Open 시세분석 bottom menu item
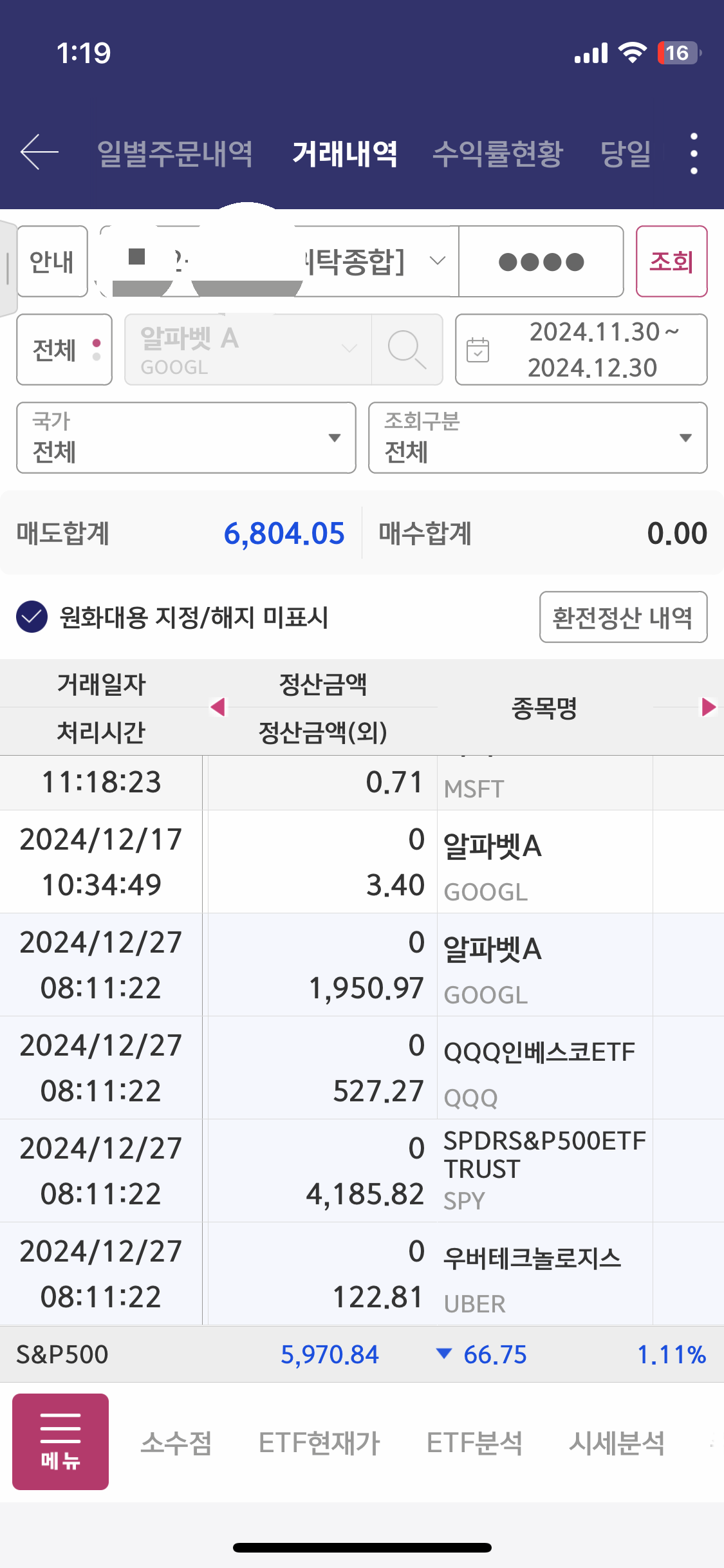 (x=617, y=1442)
